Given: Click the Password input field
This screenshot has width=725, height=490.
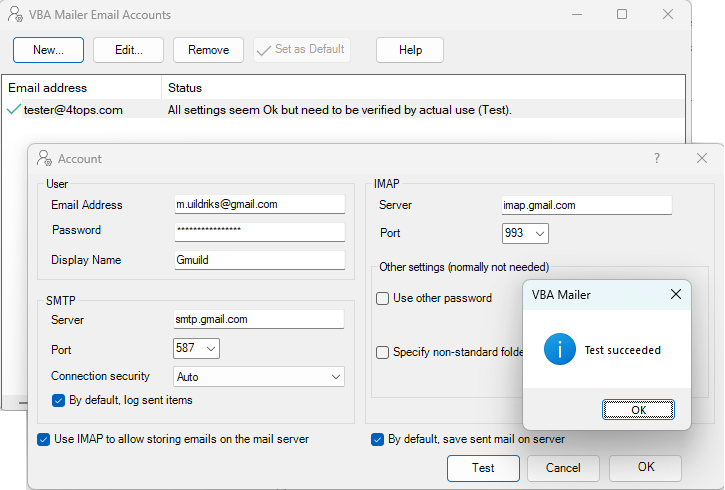Looking at the screenshot, I should [260, 232].
